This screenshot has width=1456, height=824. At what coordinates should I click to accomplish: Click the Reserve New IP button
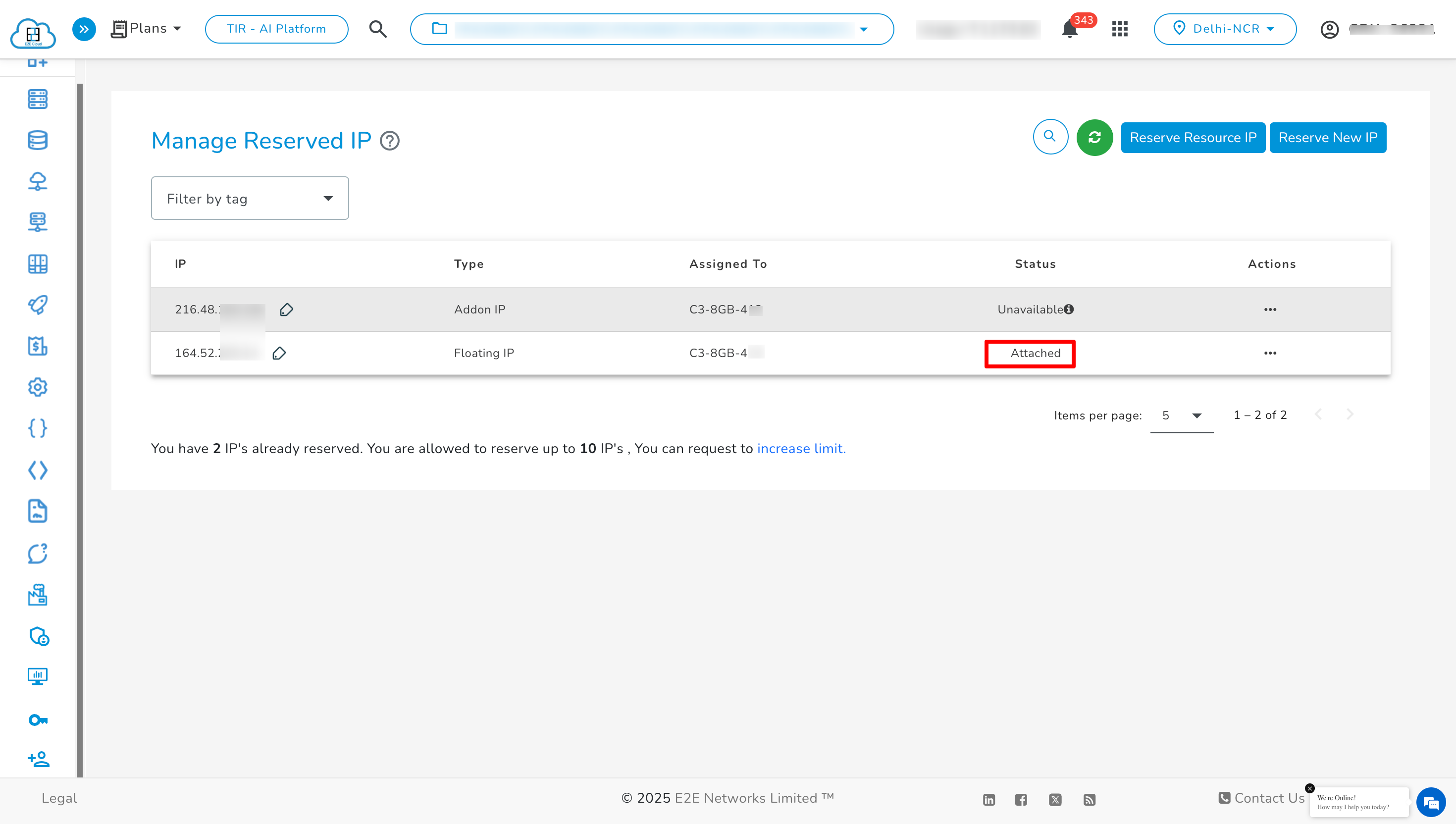tap(1328, 137)
